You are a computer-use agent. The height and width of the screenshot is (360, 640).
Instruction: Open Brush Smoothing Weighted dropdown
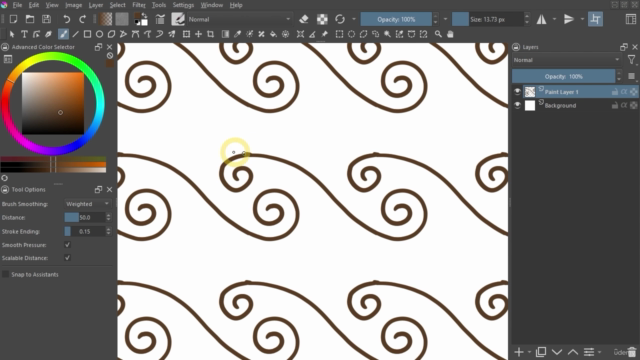87,204
